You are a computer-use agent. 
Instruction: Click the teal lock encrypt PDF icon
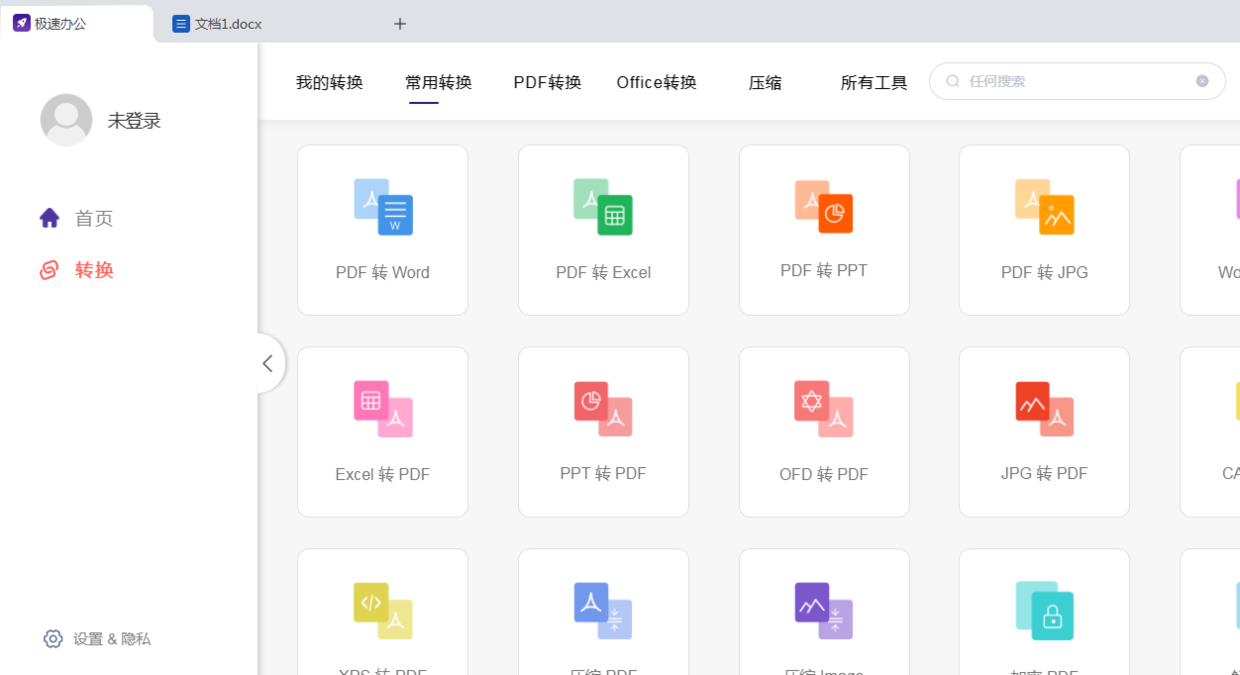[1044, 611]
